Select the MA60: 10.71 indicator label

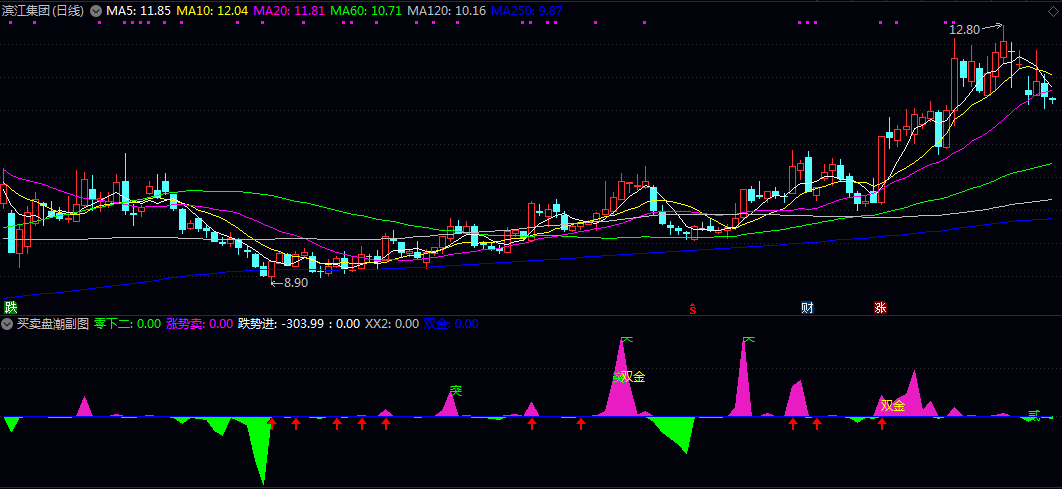tap(366, 11)
